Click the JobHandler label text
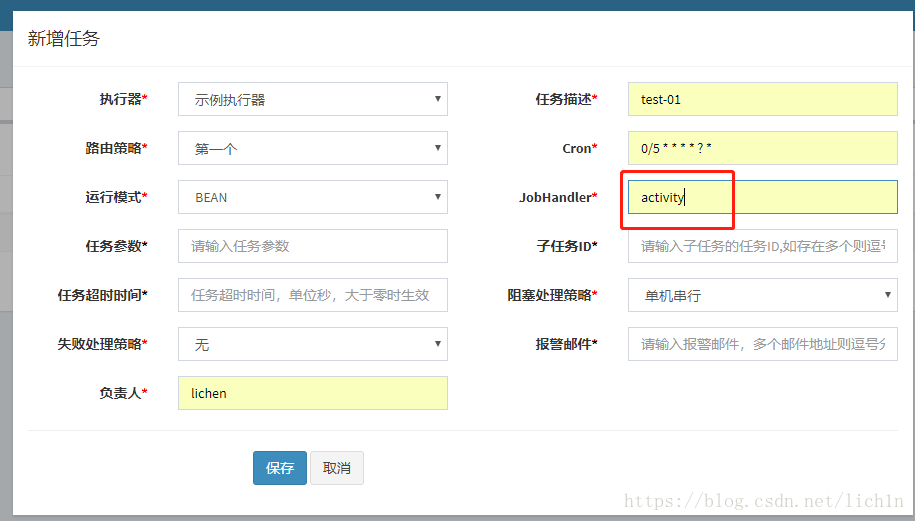Screen dimensions: 915x521 pos(555,198)
